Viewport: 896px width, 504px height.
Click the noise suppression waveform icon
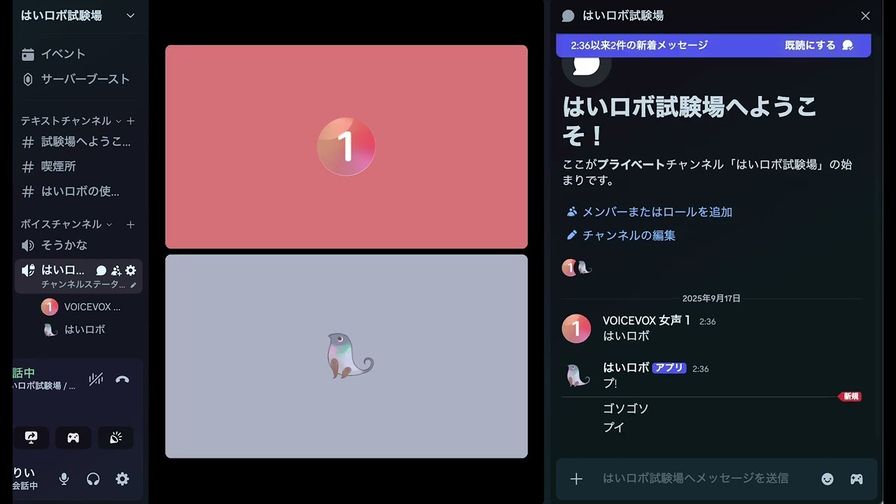coord(96,380)
